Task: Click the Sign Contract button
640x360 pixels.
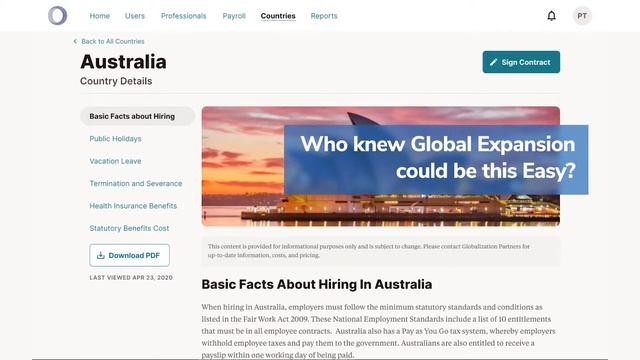Action: 521,62
